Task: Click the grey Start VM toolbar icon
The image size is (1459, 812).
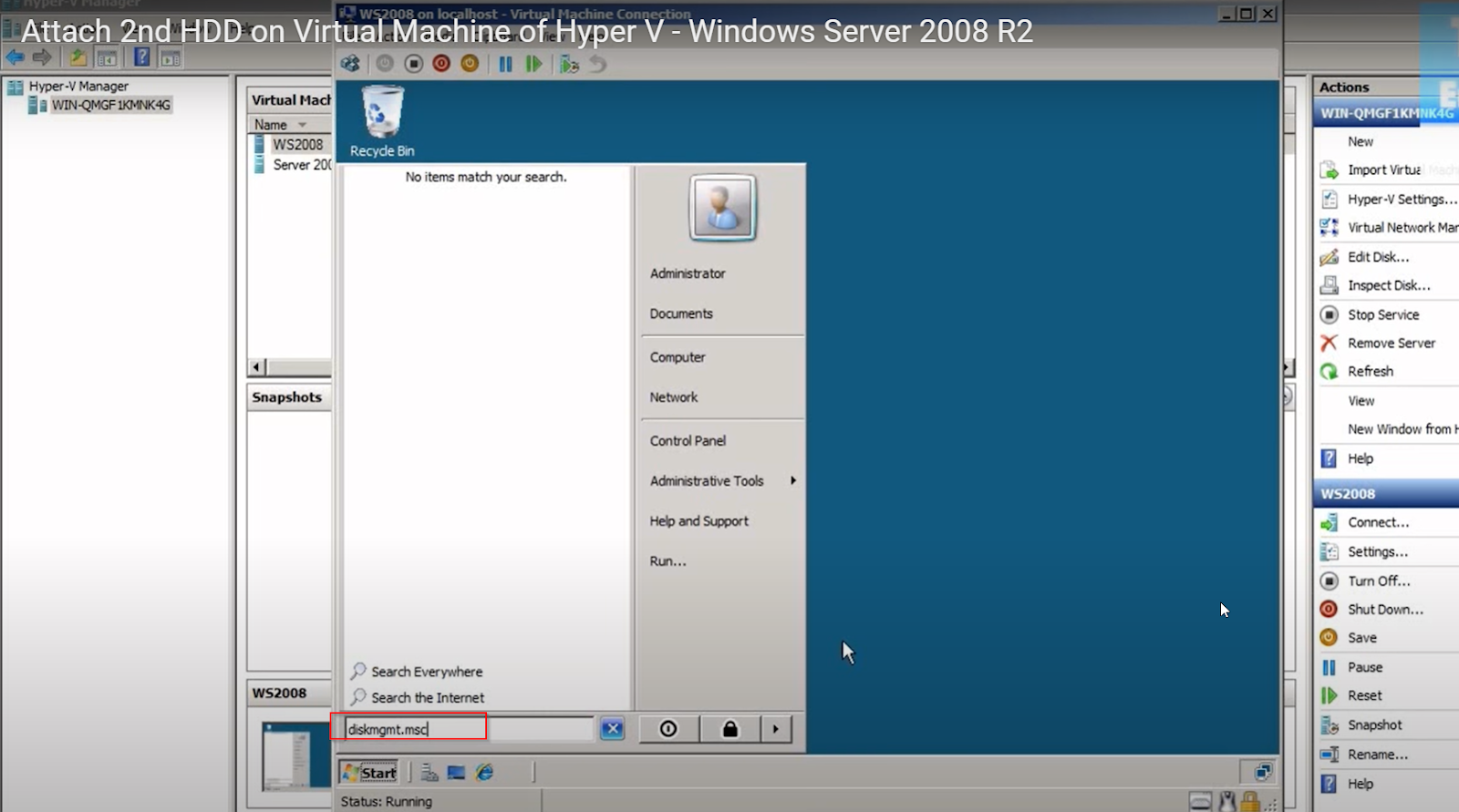Action: click(x=385, y=64)
